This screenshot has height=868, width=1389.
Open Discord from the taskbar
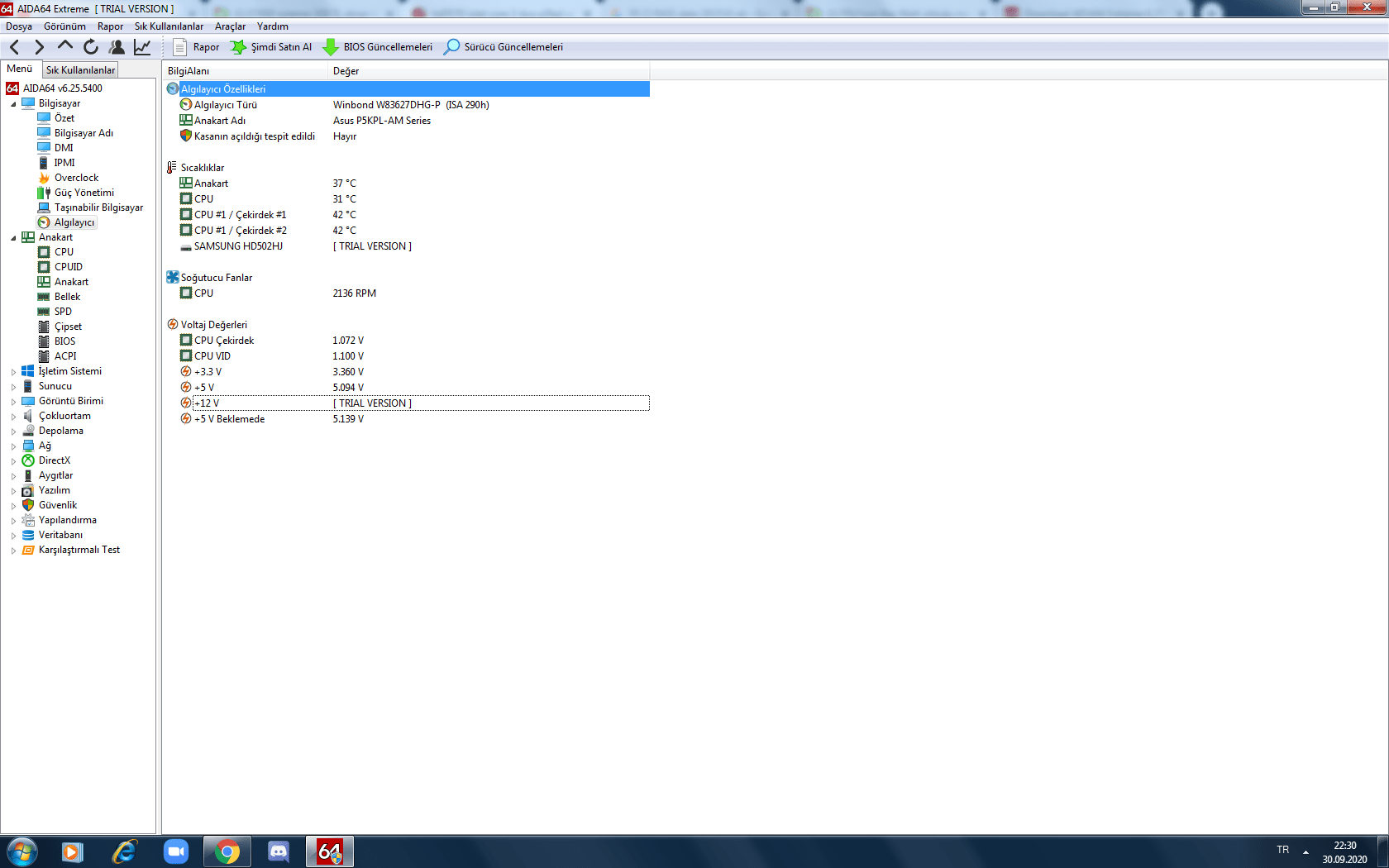point(279,851)
